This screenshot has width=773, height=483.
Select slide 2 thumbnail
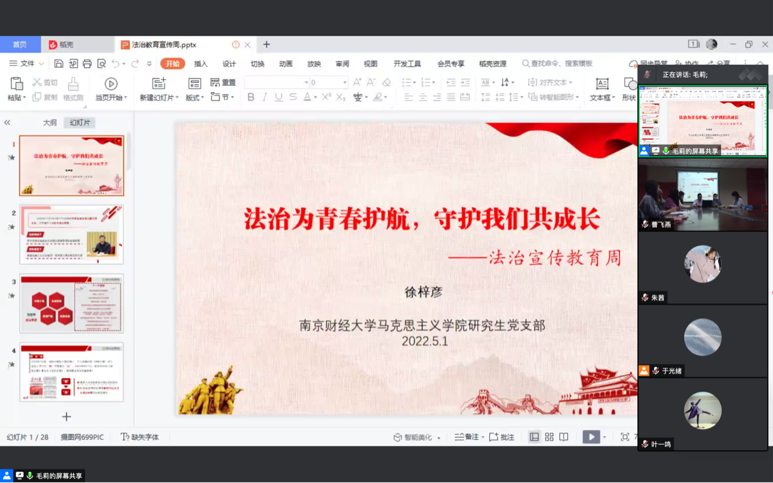[71, 235]
